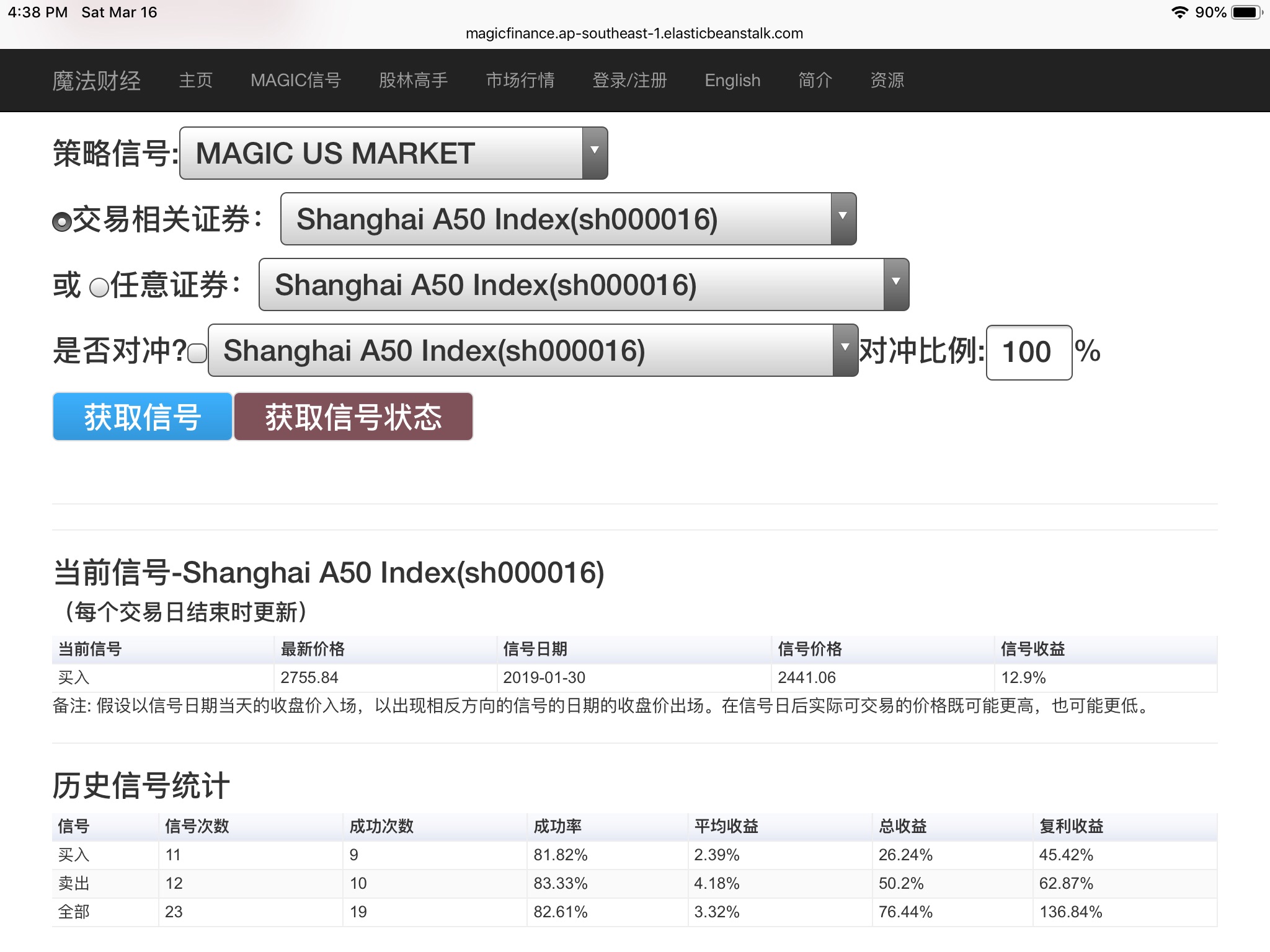Expand the 是否对冲 hedge security dropdown
The width and height of the screenshot is (1270, 952).
pos(533,350)
